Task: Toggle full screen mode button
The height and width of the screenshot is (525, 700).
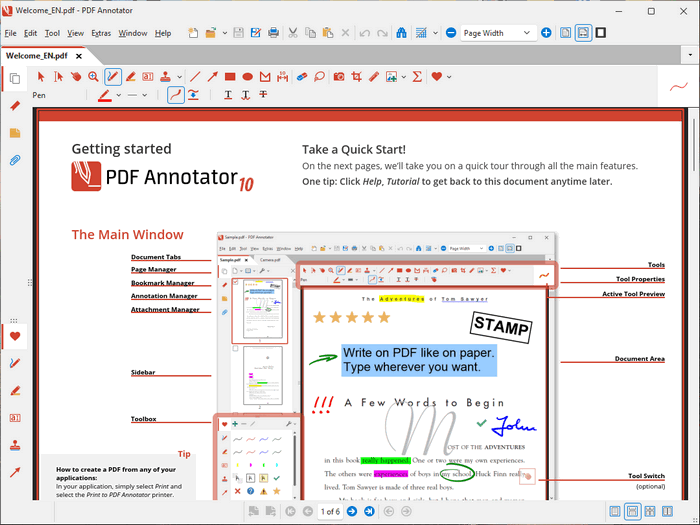Action: 601,33
